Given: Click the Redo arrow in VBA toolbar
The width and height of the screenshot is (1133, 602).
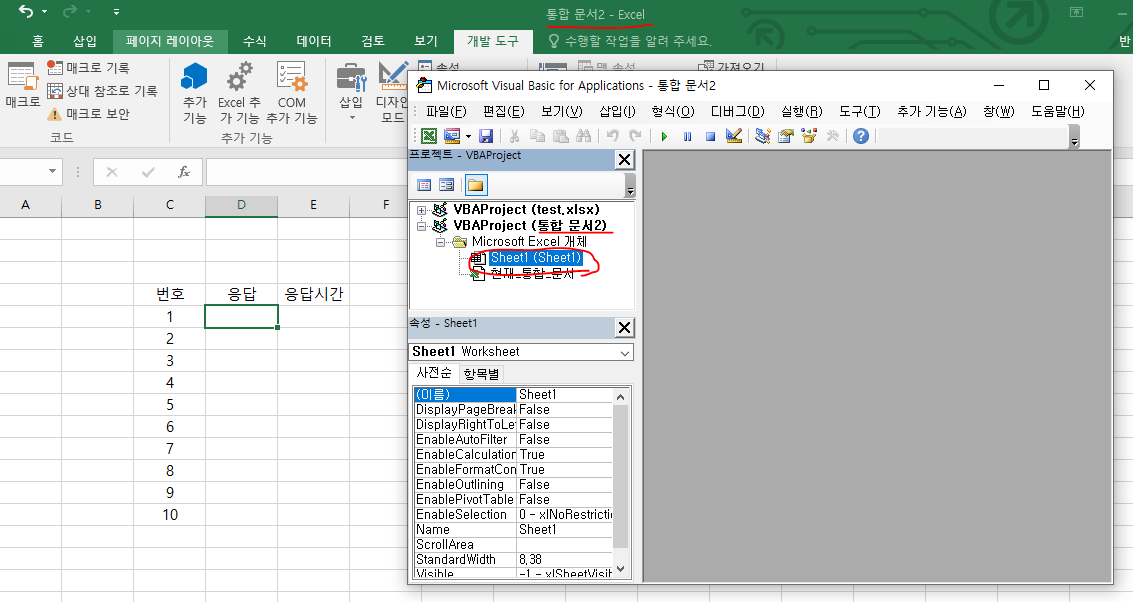Looking at the screenshot, I should [635, 136].
